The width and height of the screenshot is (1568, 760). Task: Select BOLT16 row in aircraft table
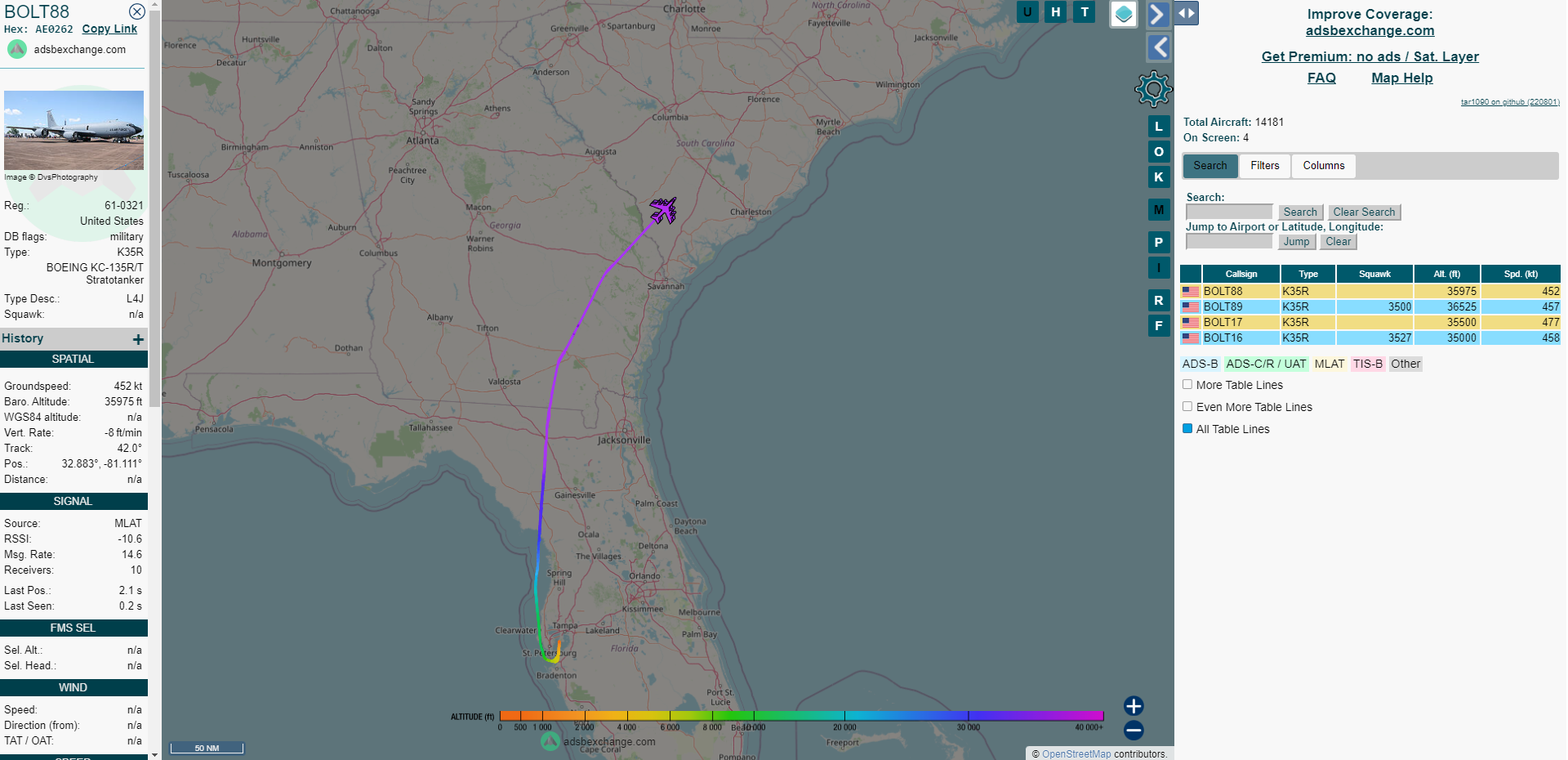pyautogui.click(x=1370, y=338)
